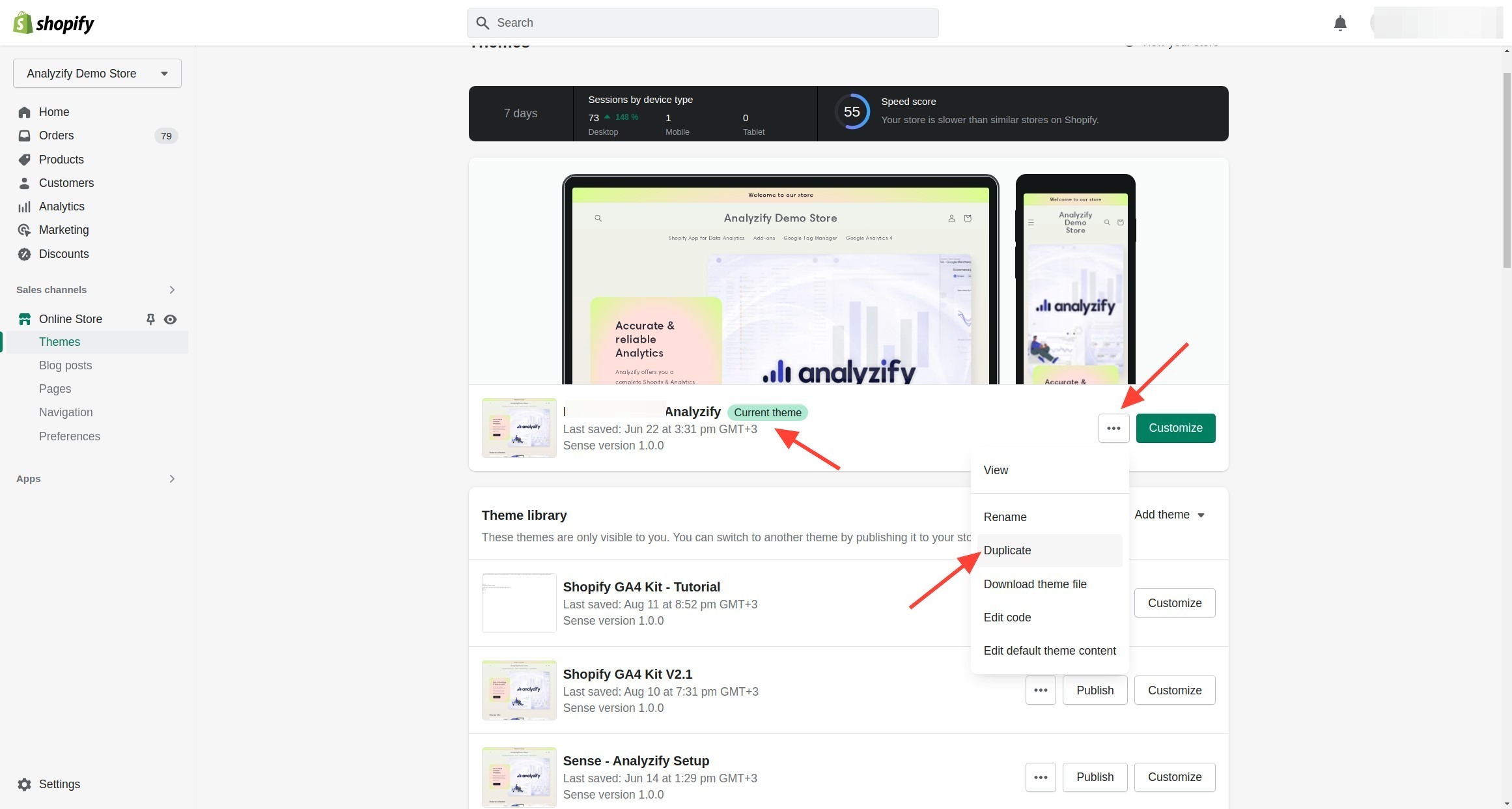Click the Shopify logo
The width and height of the screenshot is (1512, 809).
click(53, 23)
